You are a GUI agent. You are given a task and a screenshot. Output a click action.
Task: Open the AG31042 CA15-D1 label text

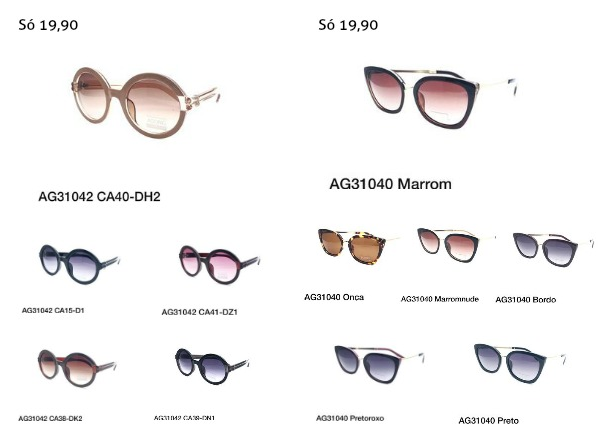(53, 310)
